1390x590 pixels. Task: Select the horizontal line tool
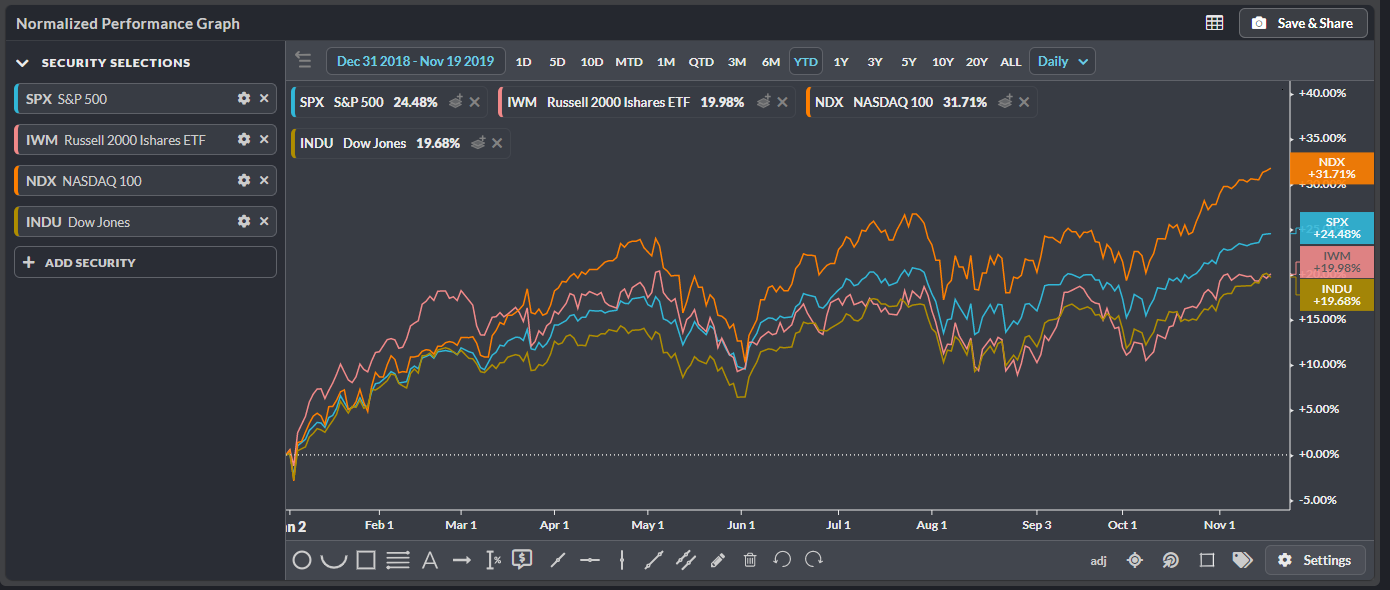tap(590, 560)
